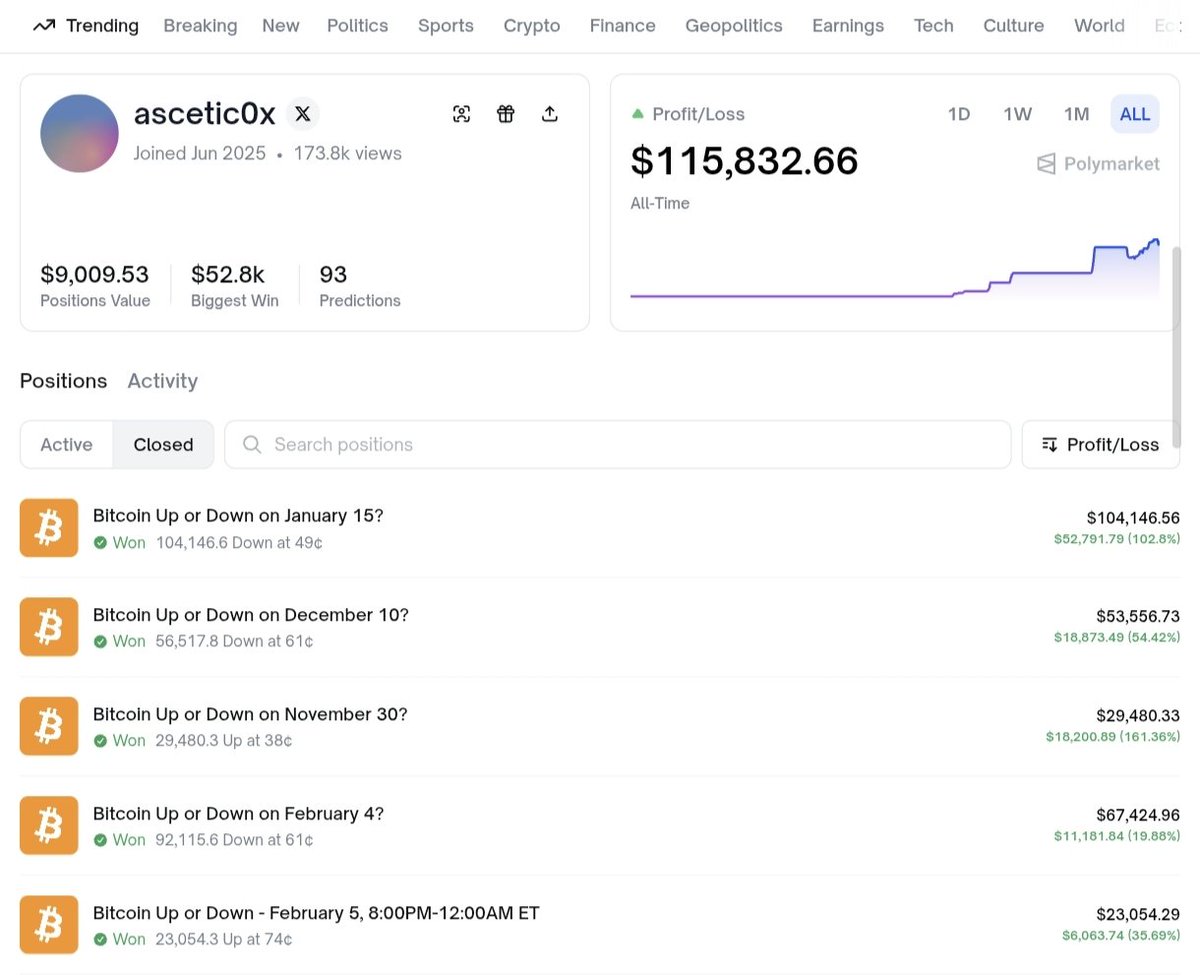This screenshot has width=1200, height=975.
Task: Open the Profit/Loss sort dropdown
Action: click(1100, 444)
